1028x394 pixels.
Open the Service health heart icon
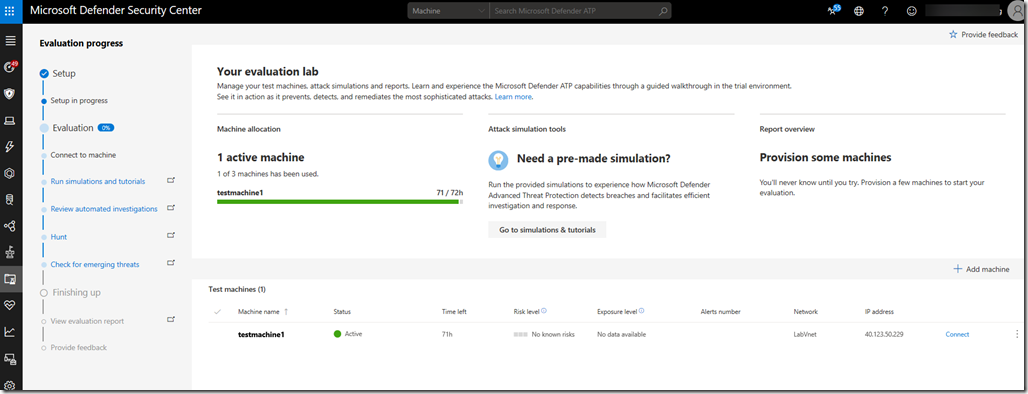(10, 305)
